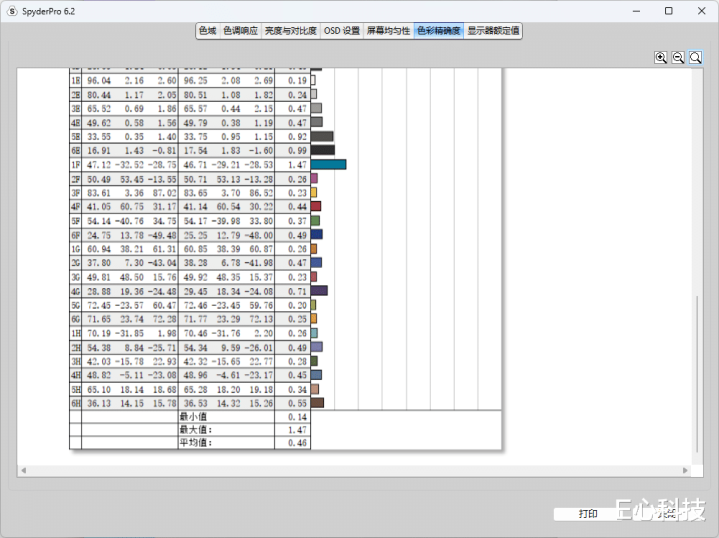Switch to the 色调响应 tab

[240, 31]
